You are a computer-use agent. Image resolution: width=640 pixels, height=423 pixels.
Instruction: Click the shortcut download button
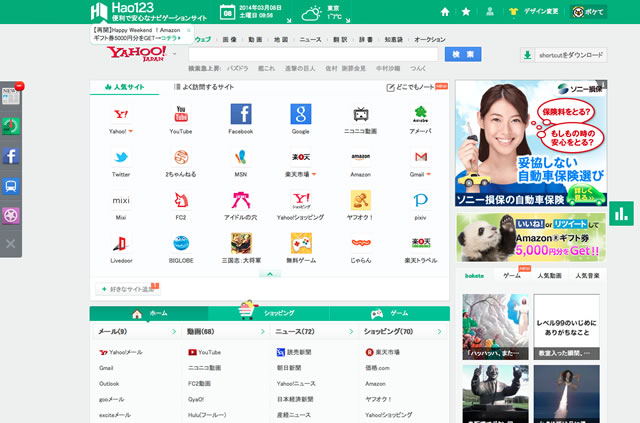[x=564, y=55]
